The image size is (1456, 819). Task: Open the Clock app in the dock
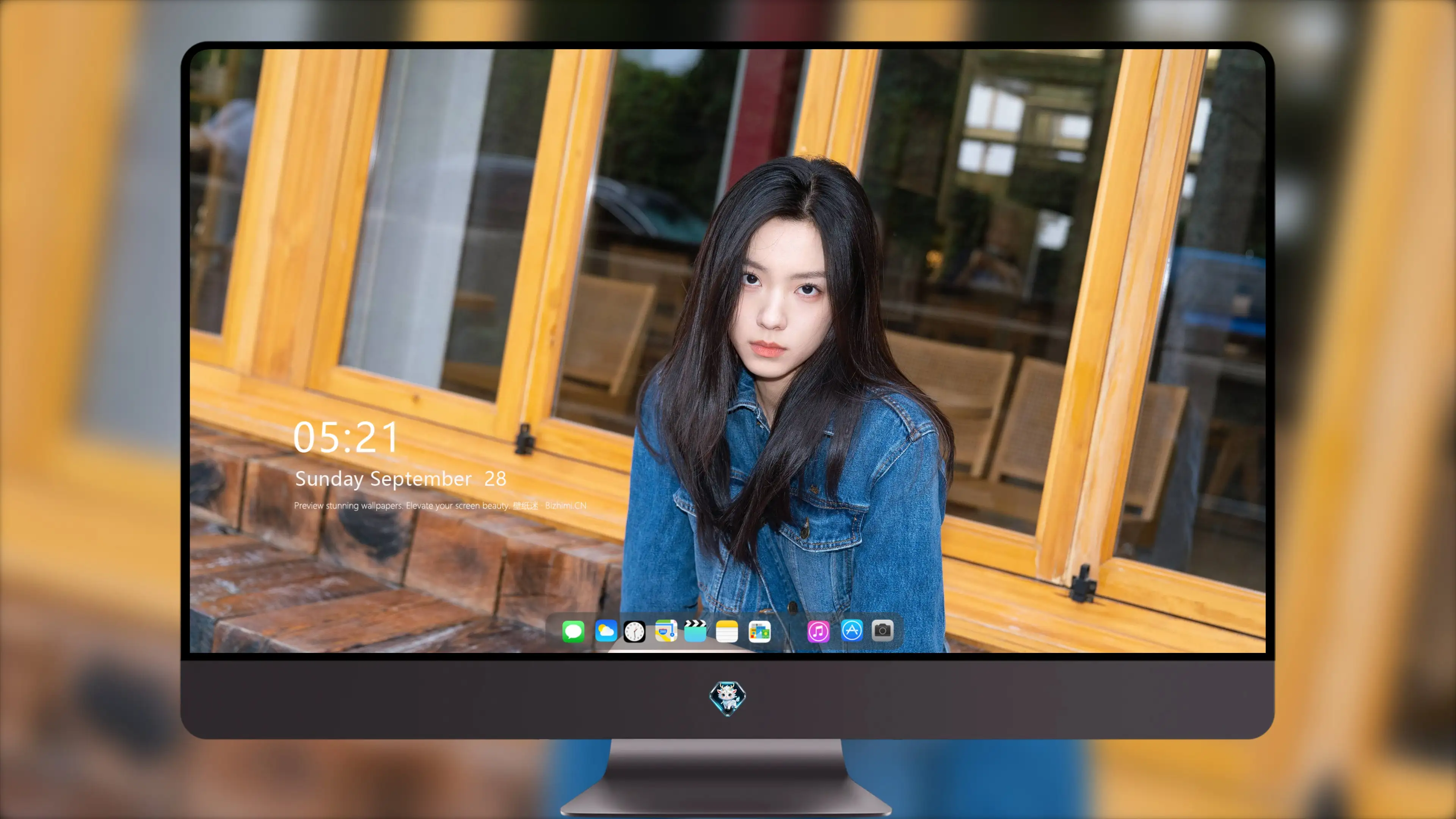(x=634, y=631)
